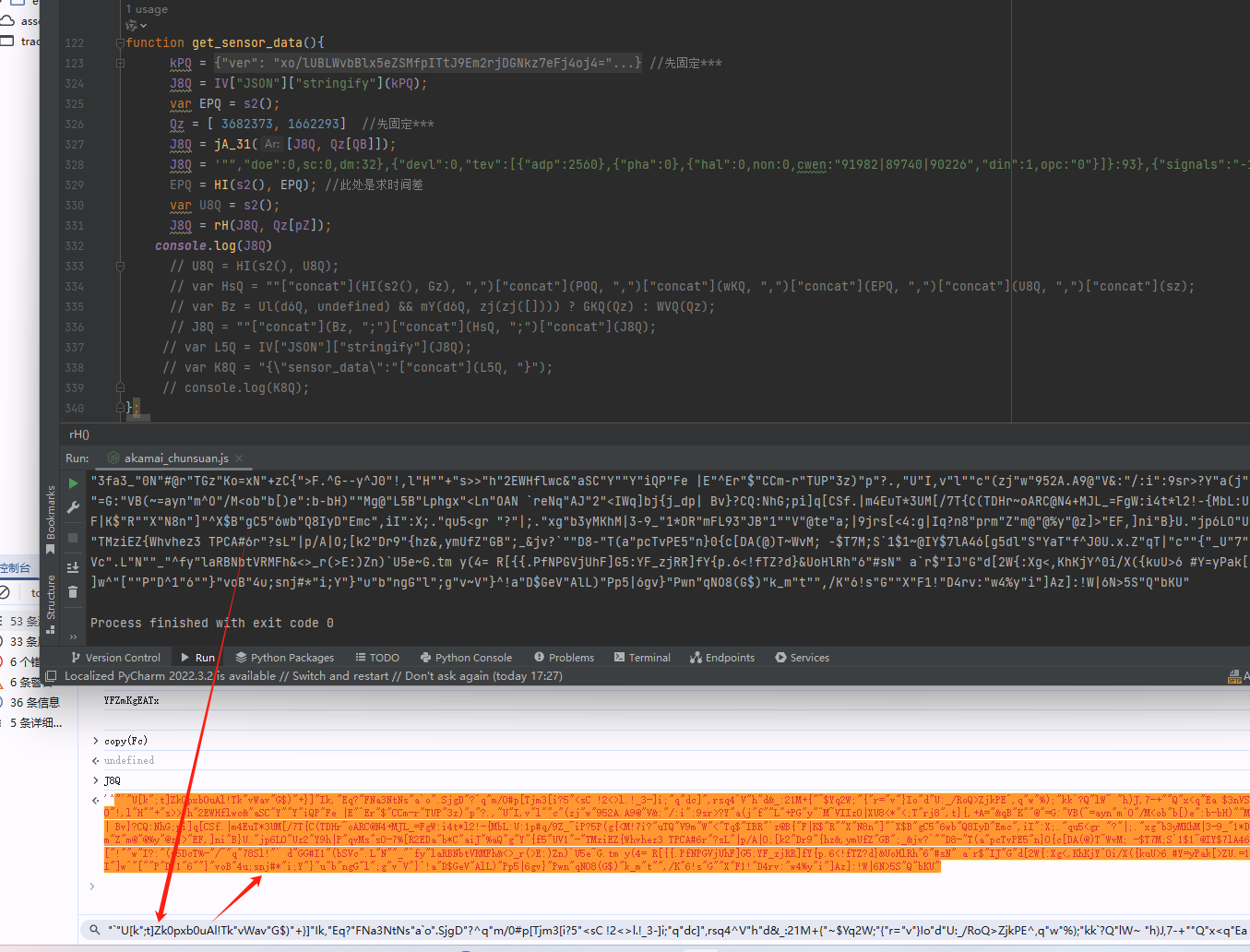The width and height of the screenshot is (1250, 952).
Task: Open the usage inlay icon dropdown above line 122
Action: click(137, 26)
